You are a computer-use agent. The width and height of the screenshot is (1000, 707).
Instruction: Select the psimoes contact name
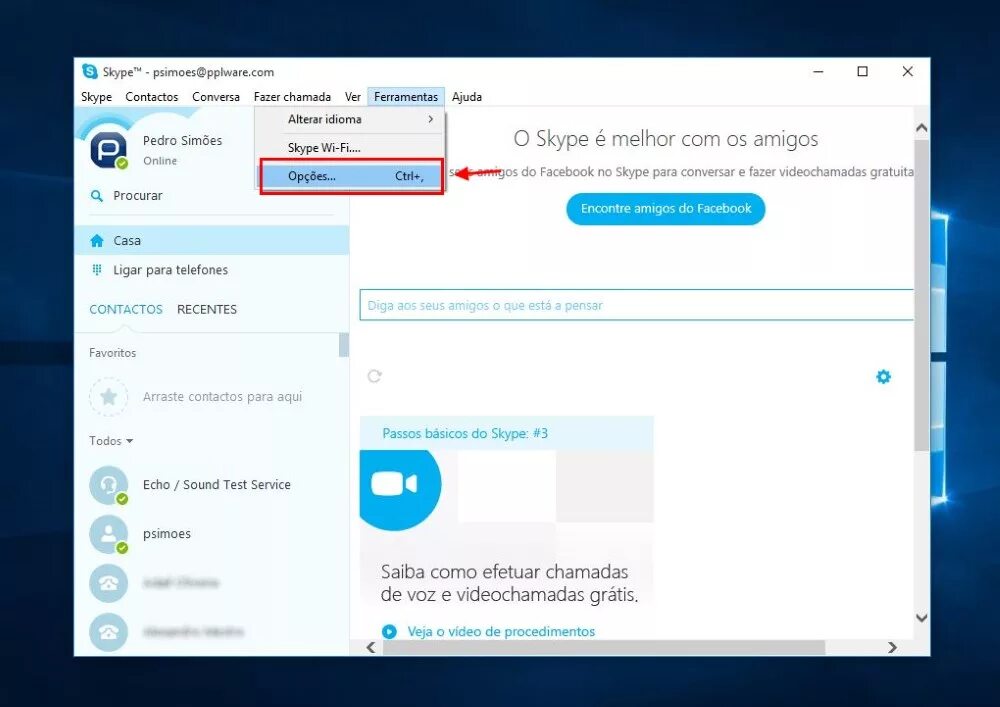click(x=166, y=534)
